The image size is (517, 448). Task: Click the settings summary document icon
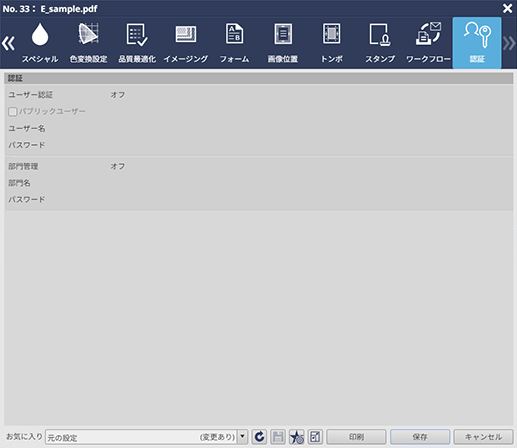pyautogui.click(x=315, y=437)
